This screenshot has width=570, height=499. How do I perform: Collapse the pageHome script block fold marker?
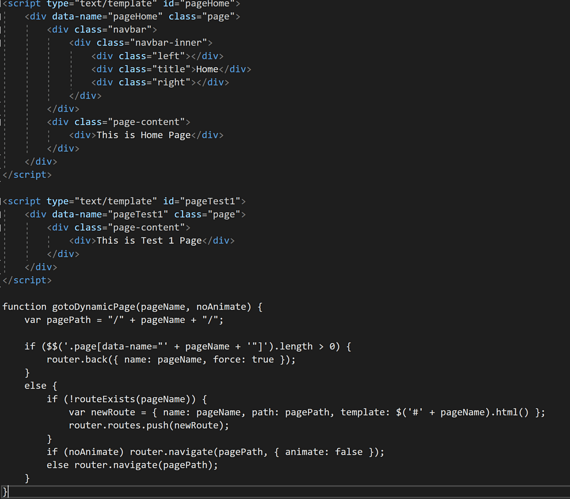pyautogui.click(x=1, y=4)
